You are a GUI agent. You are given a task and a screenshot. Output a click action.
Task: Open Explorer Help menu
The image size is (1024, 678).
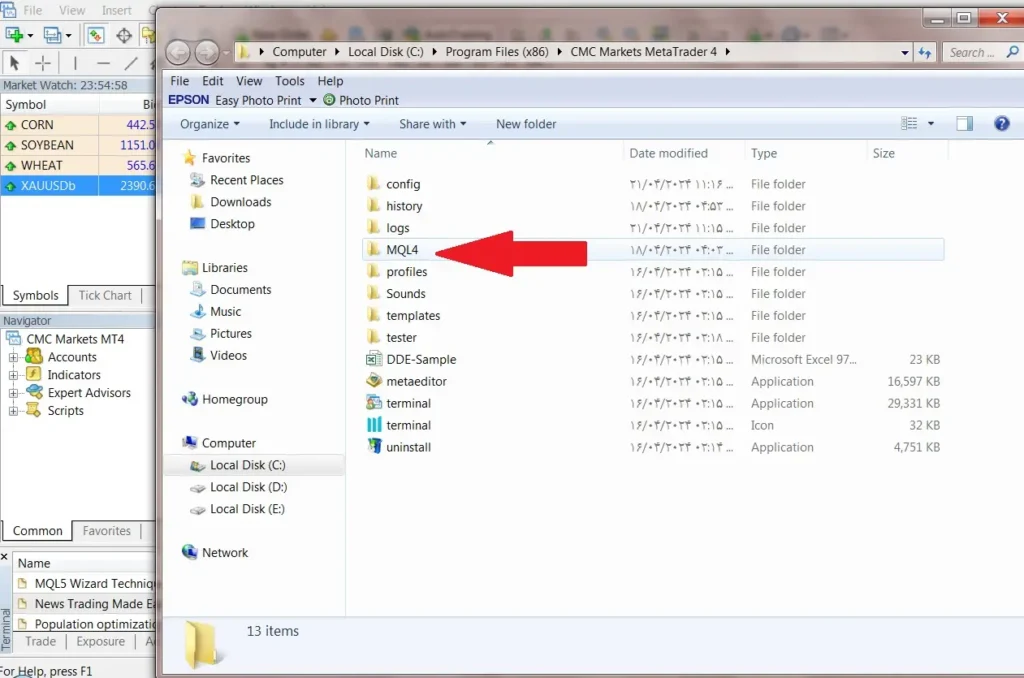click(330, 81)
